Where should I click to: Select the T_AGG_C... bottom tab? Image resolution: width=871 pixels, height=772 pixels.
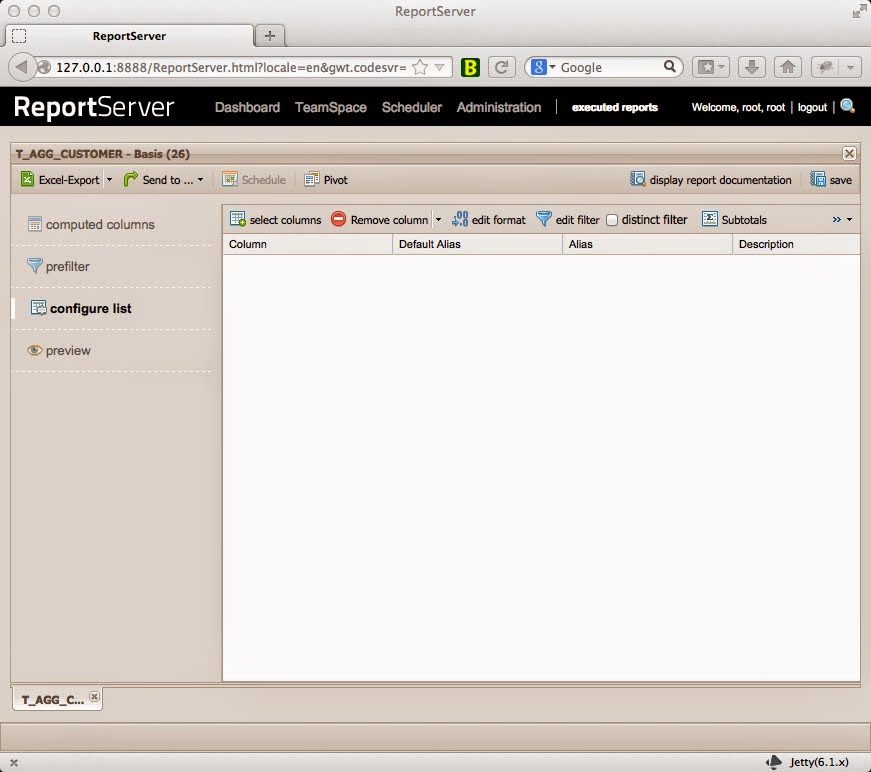53,700
